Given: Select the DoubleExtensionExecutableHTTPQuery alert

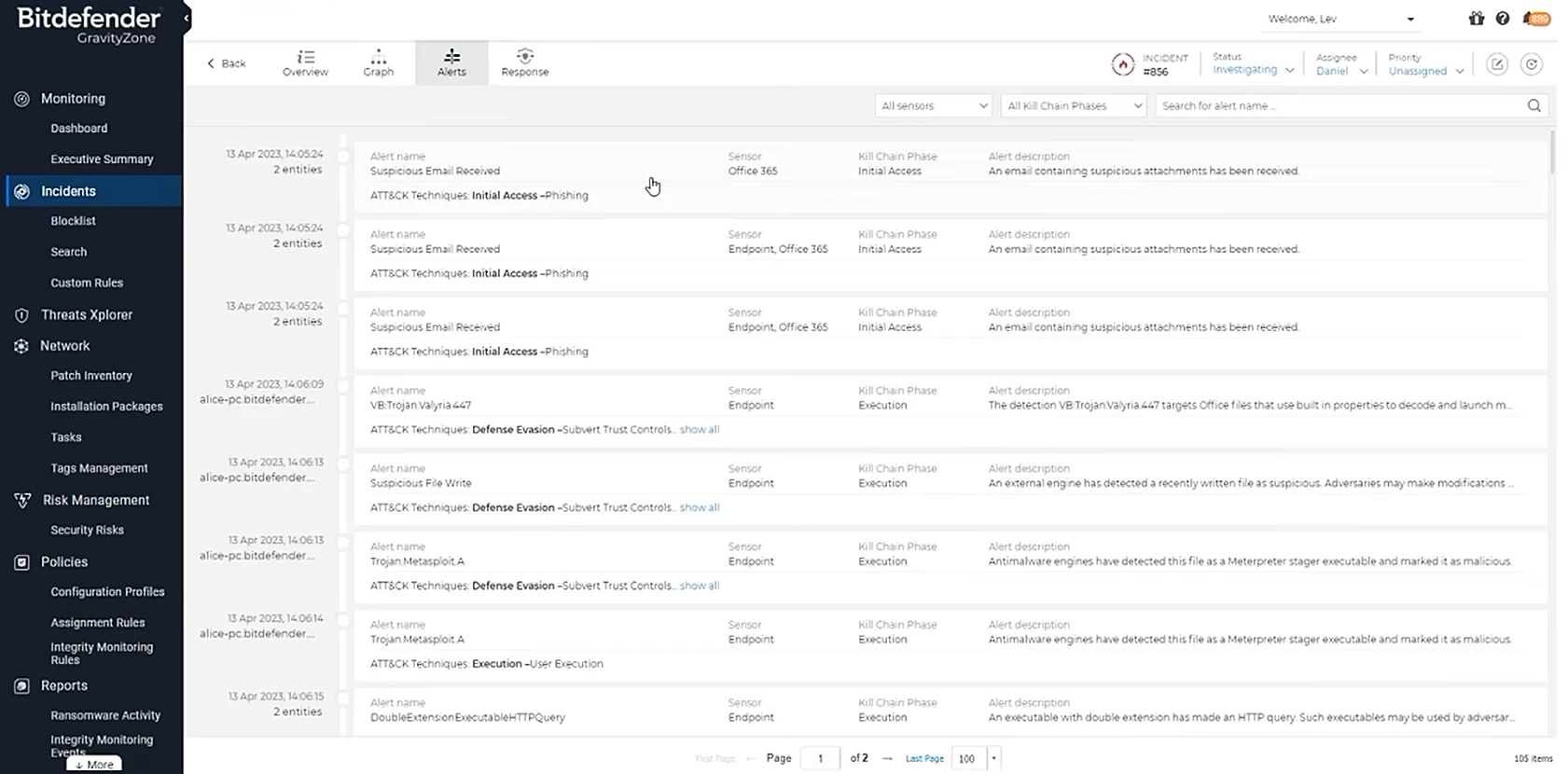Looking at the screenshot, I should (467, 718).
